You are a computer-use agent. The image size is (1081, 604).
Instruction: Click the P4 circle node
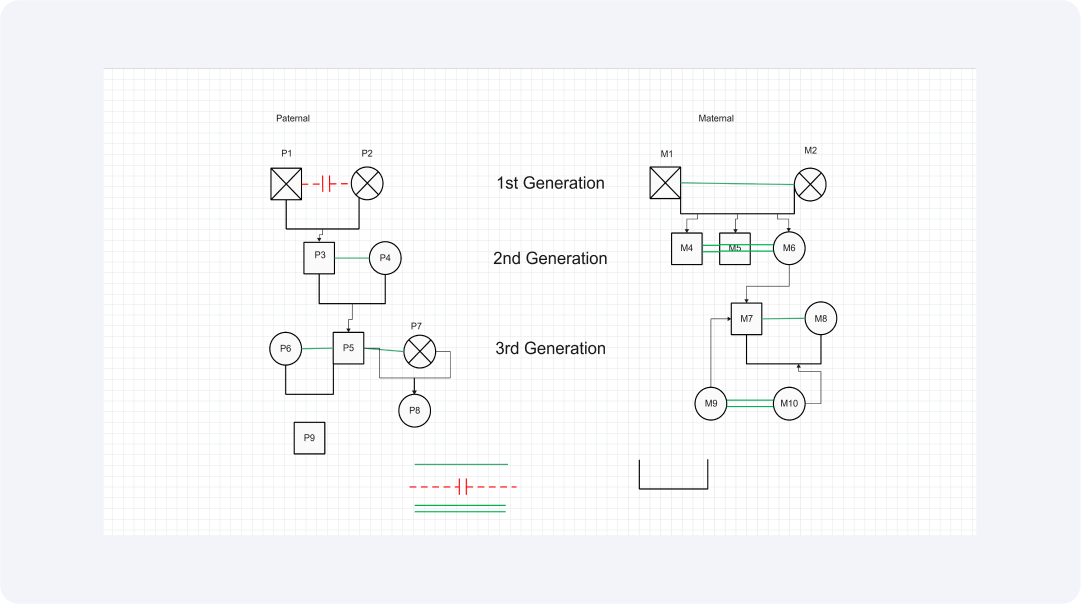pyautogui.click(x=385, y=258)
